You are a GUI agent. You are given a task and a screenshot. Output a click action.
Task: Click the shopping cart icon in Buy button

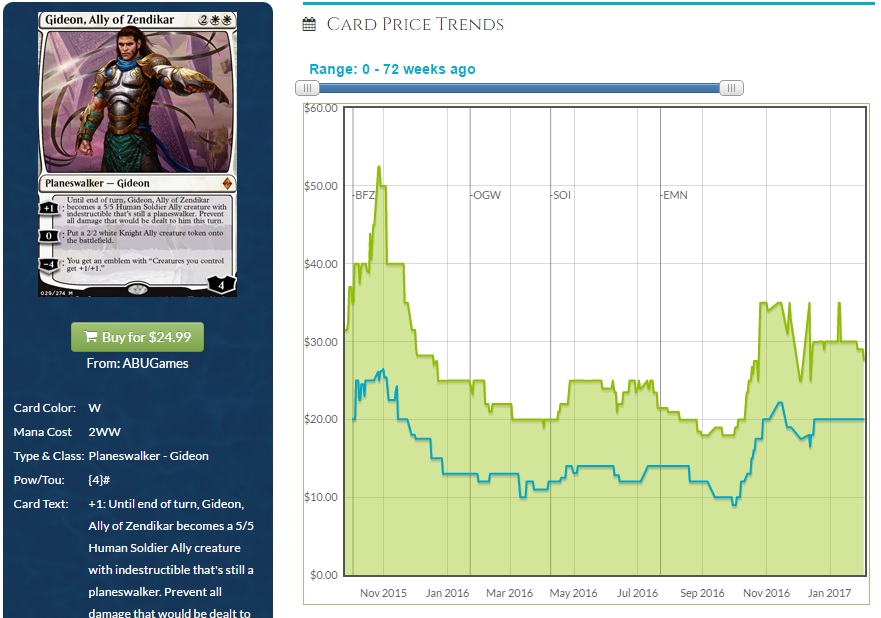point(90,337)
